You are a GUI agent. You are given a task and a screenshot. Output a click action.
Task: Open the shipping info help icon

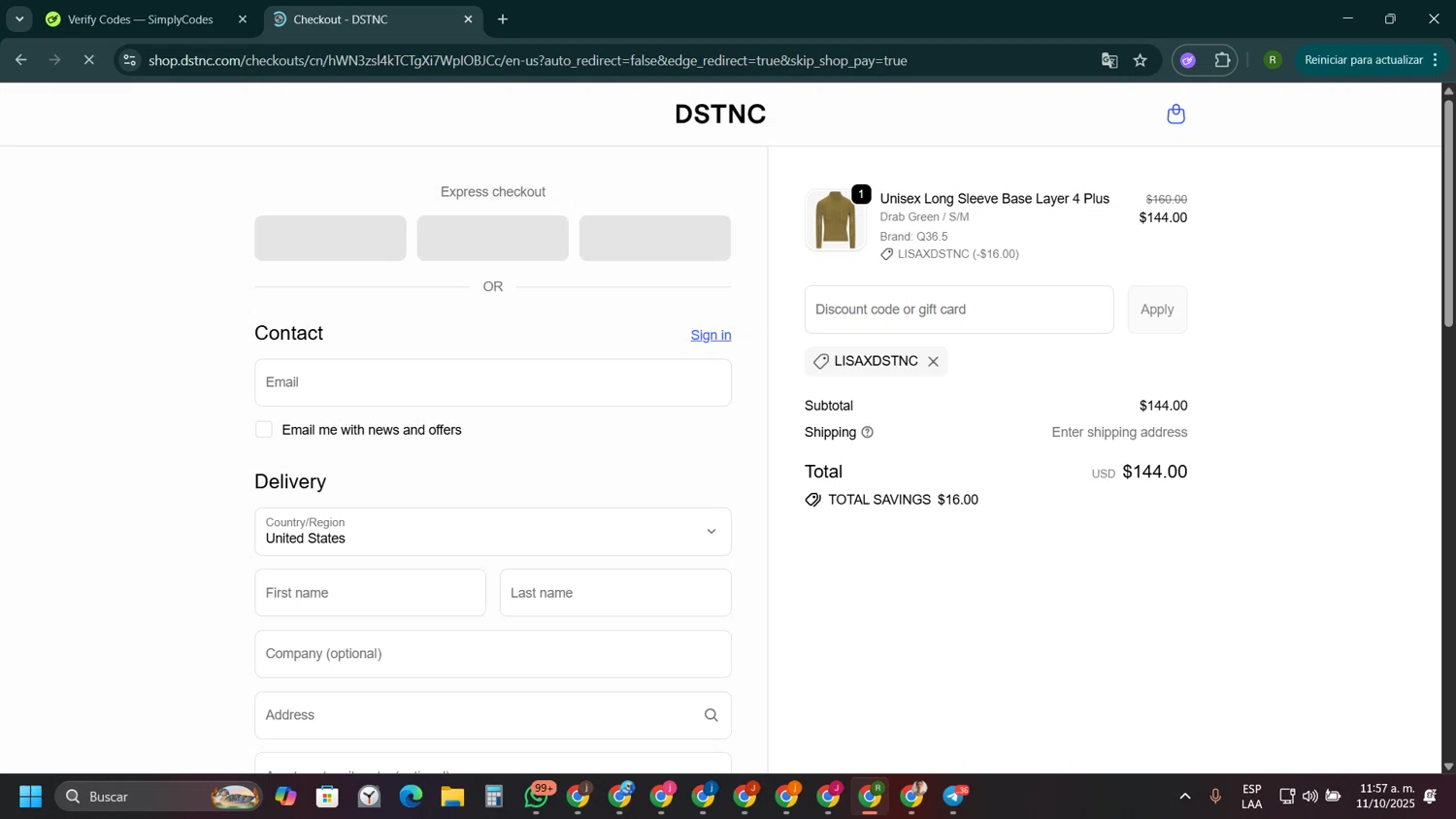[867, 433]
